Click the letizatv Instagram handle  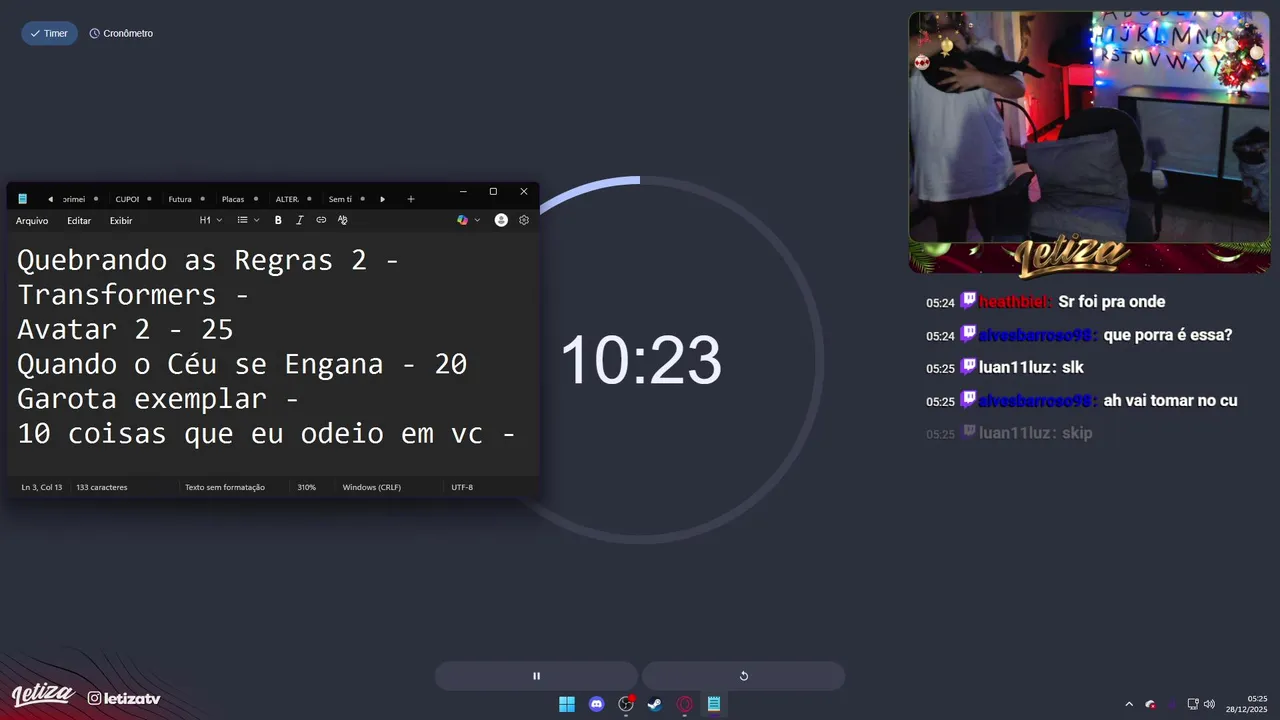(124, 698)
